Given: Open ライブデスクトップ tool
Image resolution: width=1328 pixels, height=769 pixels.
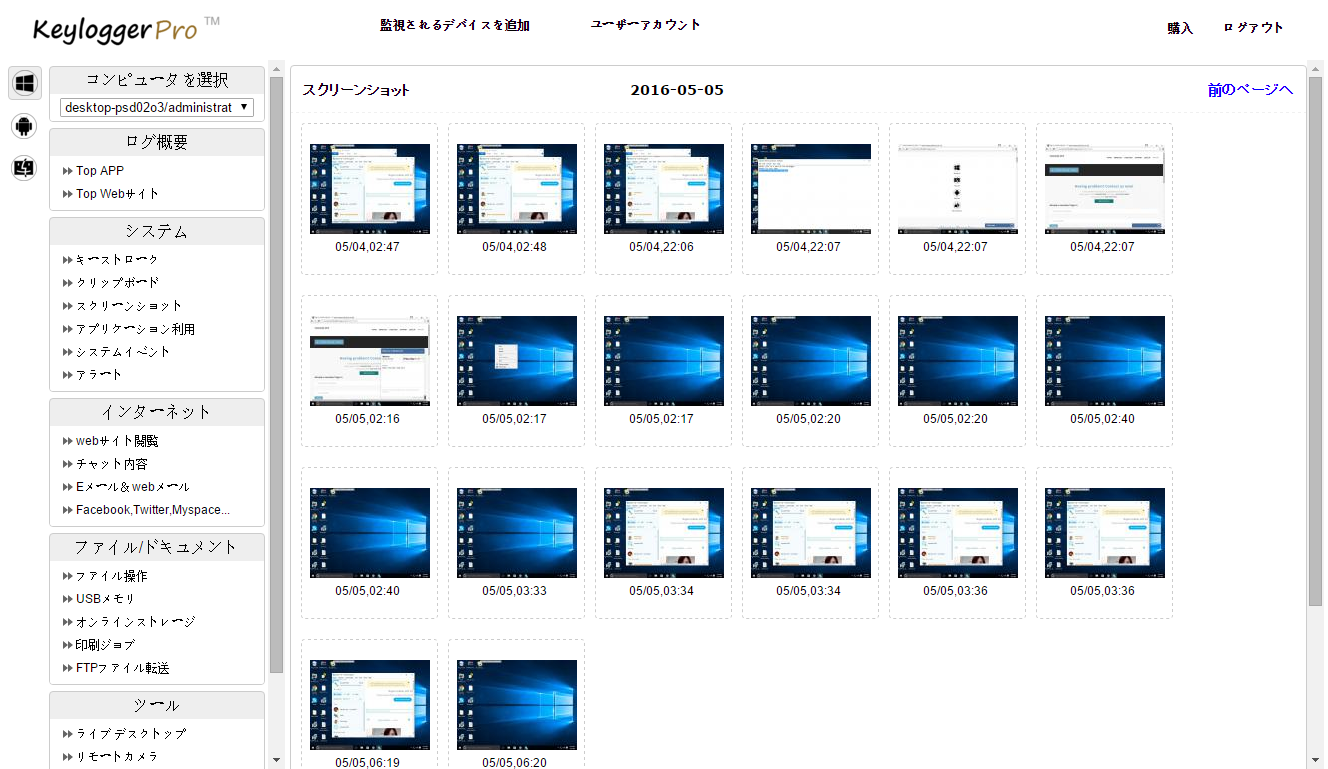Looking at the screenshot, I should [130, 734].
